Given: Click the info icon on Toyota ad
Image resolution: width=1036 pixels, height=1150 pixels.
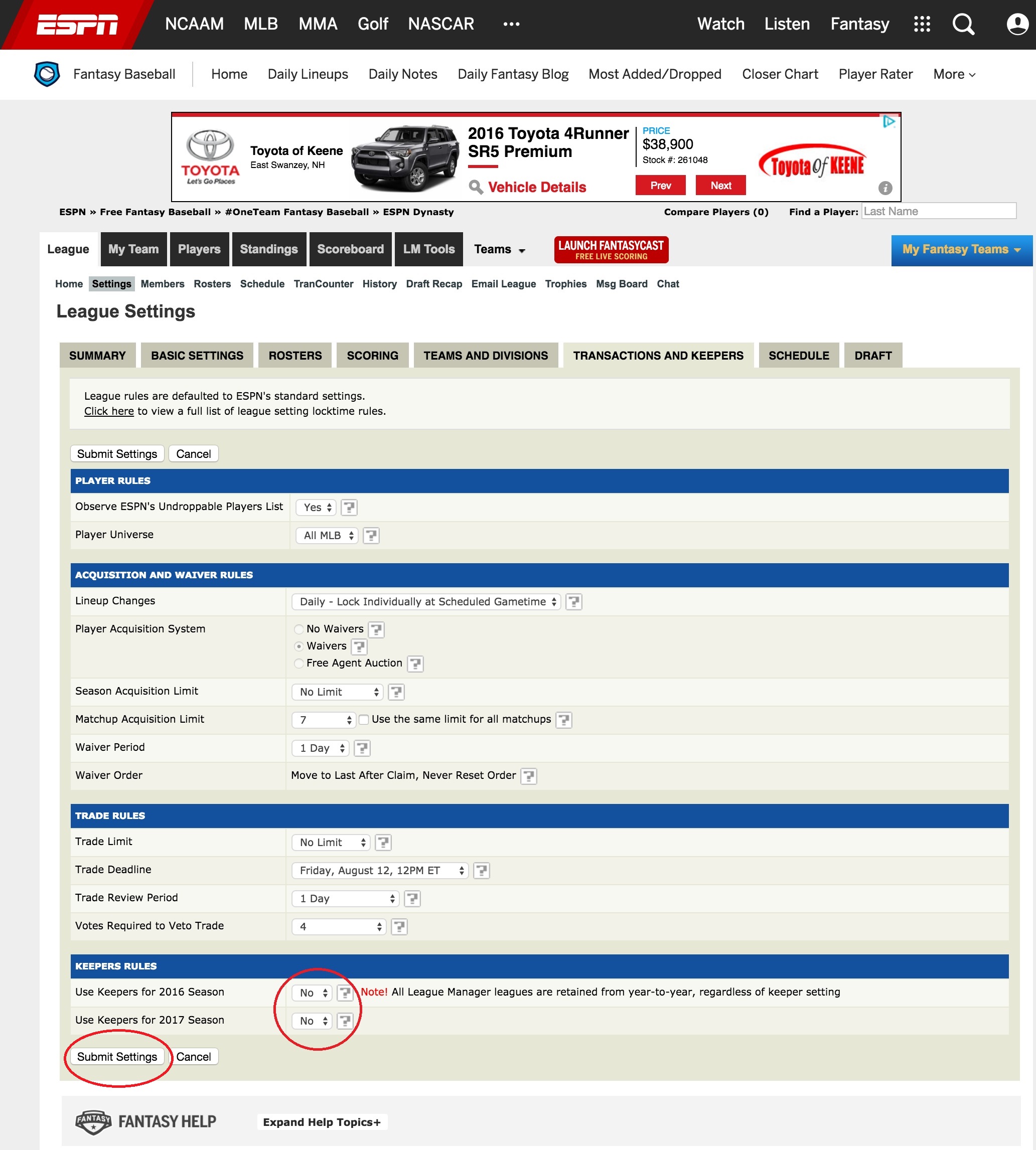Looking at the screenshot, I should (884, 188).
